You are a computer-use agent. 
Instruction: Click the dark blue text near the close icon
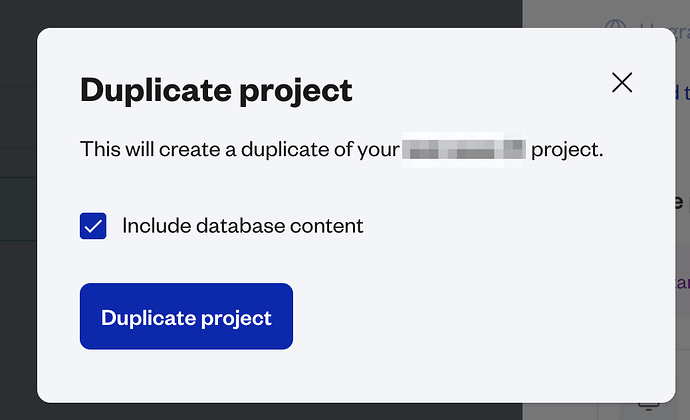683,92
